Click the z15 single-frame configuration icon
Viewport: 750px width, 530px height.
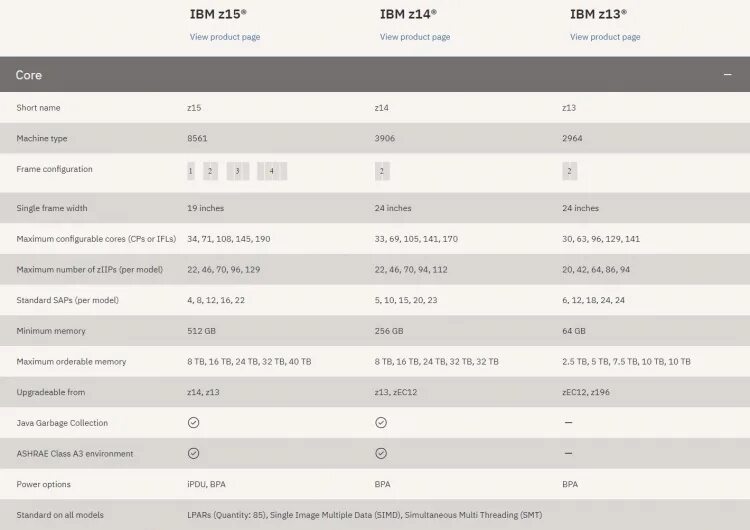coord(191,171)
